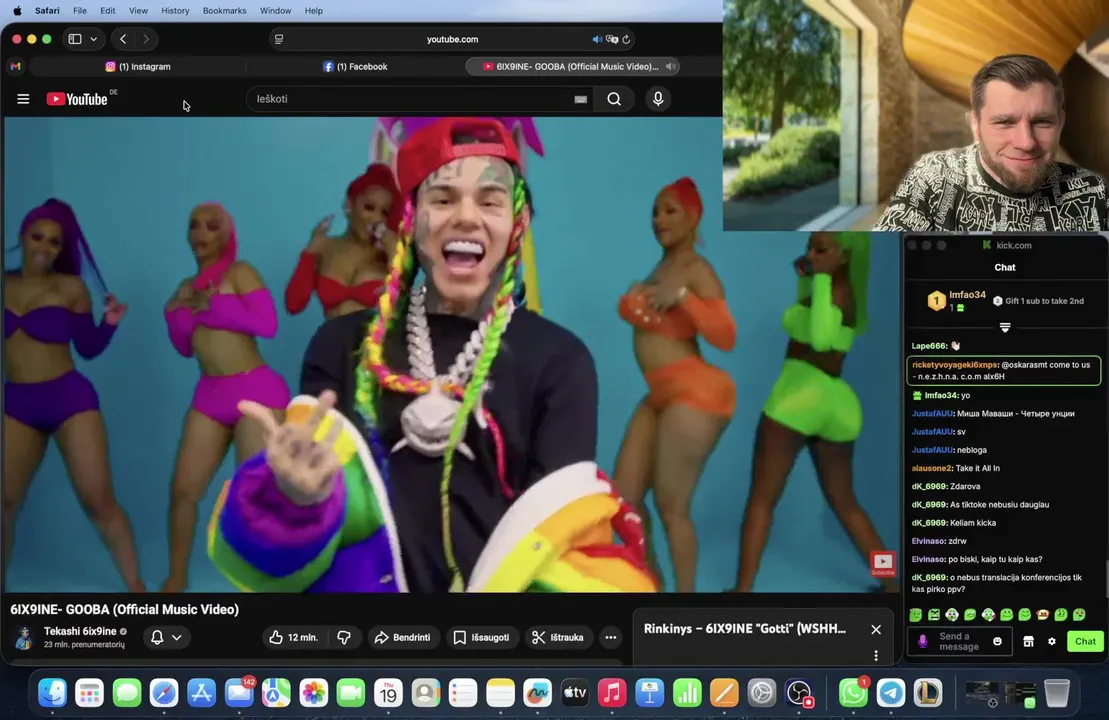The image size is (1109, 720).
Task: Start voice search with the microphone
Action: tap(658, 99)
